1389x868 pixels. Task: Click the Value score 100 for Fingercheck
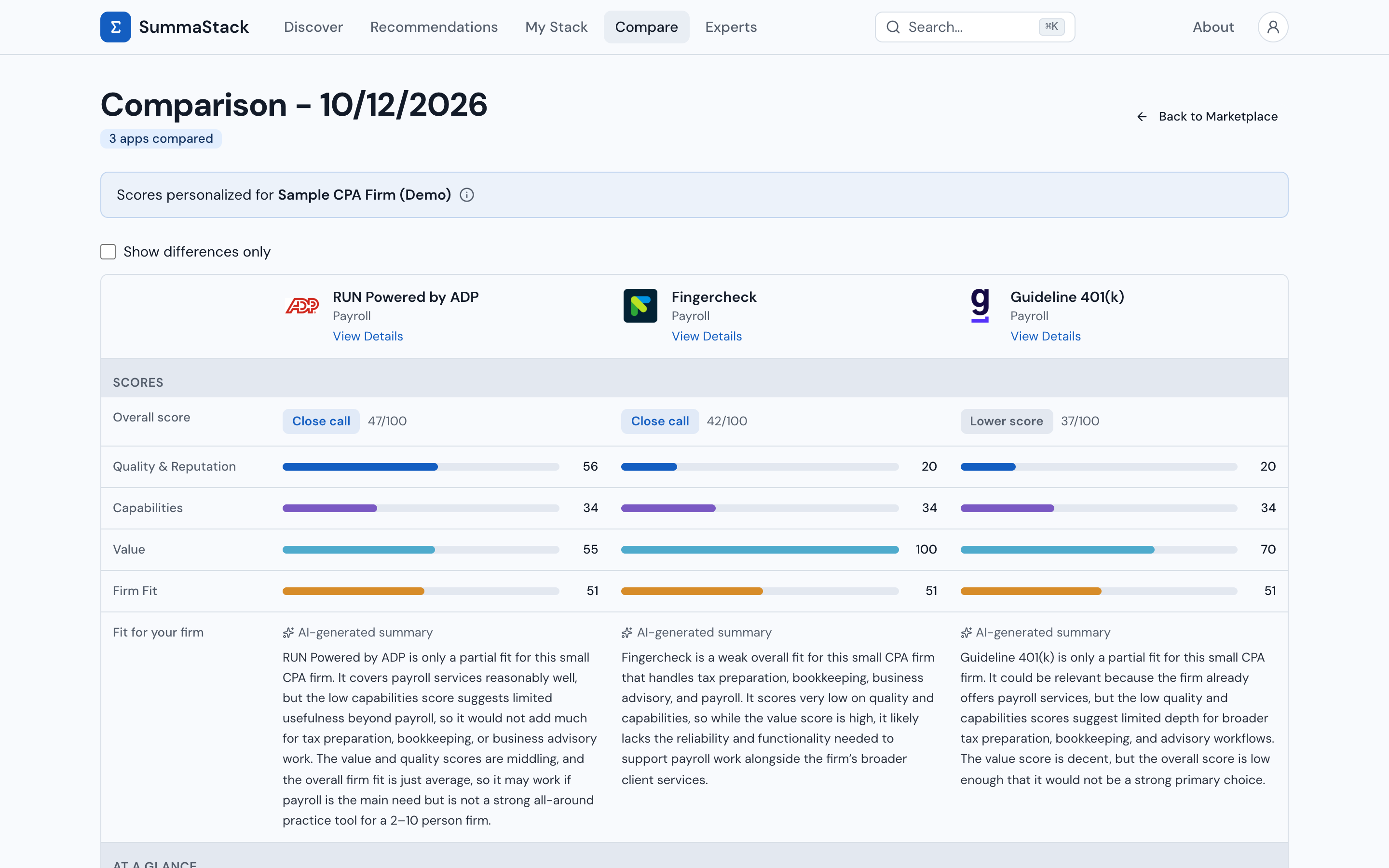click(926, 549)
